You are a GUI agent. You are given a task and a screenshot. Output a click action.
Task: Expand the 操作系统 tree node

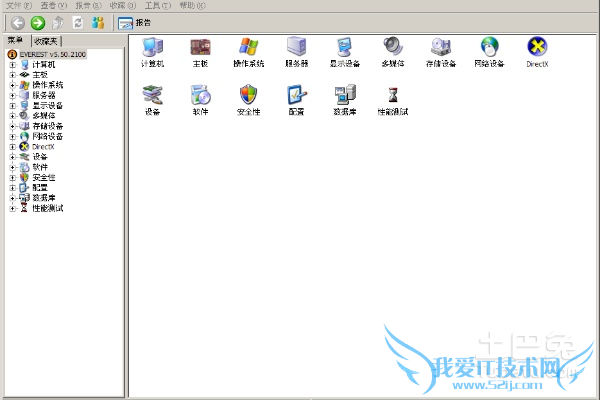coord(12,85)
